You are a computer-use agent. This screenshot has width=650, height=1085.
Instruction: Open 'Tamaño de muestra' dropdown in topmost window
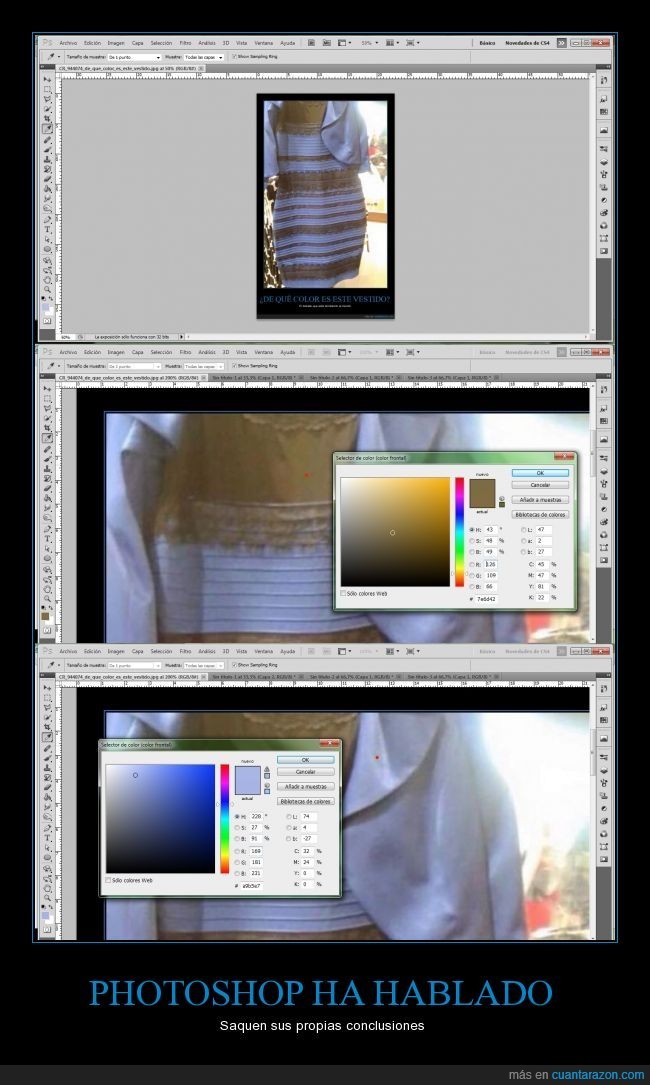pos(133,57)
